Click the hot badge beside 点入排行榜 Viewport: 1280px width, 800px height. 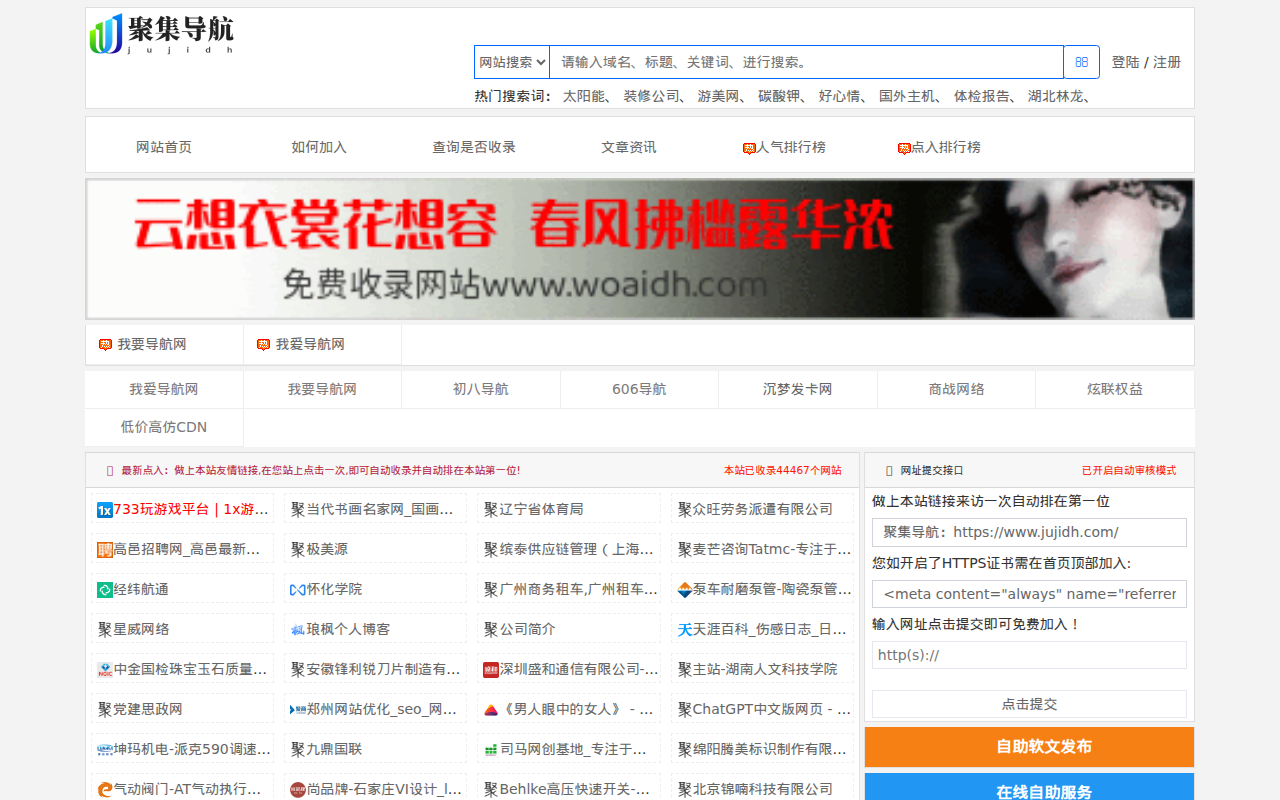click(x=904, y=148)
